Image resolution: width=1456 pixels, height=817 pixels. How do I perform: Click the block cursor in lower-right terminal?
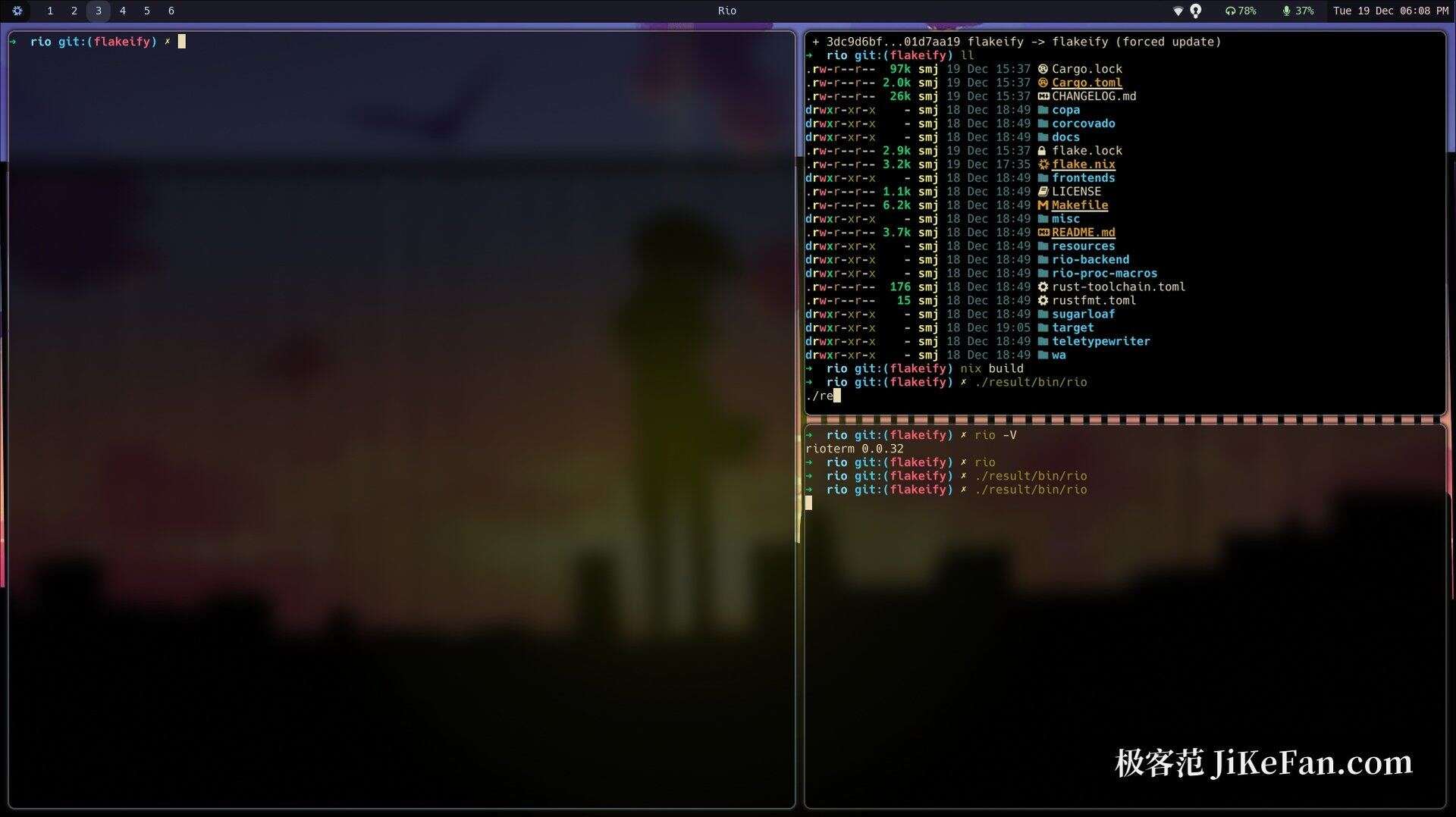point(808,503)
